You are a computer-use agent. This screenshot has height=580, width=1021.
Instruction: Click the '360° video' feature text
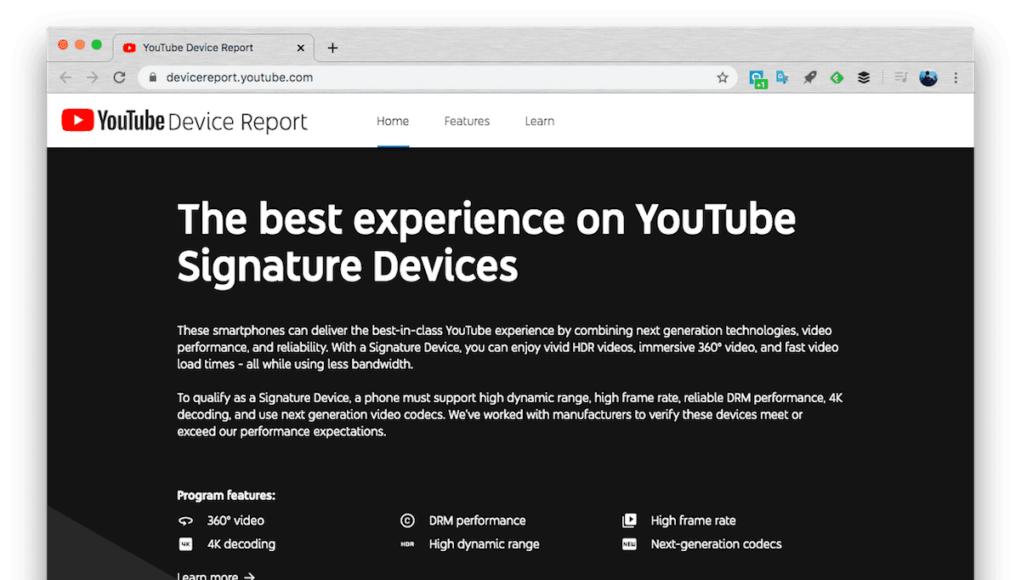point(236,521)
